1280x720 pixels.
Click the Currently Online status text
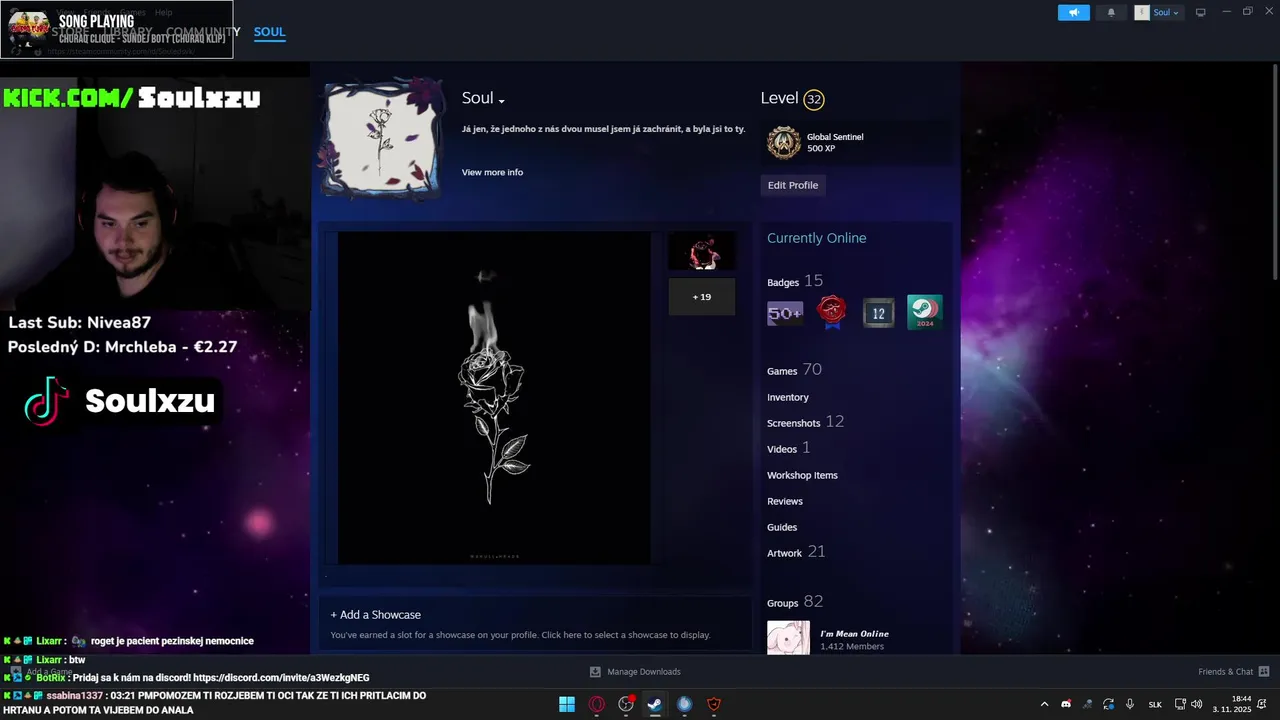(x=816, y=238)
